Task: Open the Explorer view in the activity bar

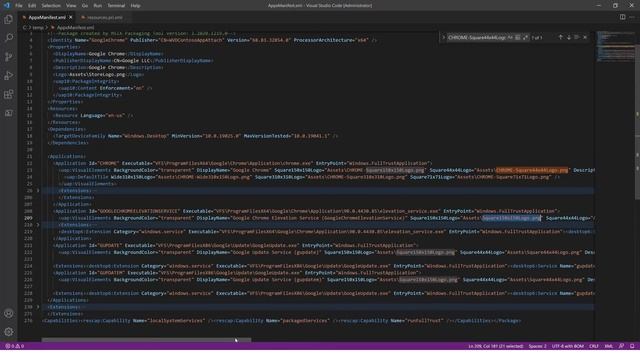Action: point(9,19)
